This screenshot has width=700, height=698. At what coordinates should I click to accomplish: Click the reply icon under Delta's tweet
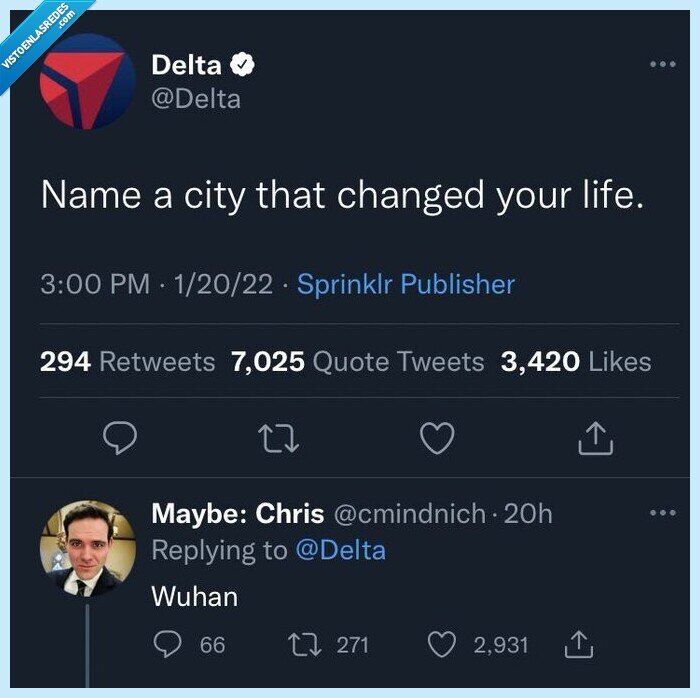119,437
